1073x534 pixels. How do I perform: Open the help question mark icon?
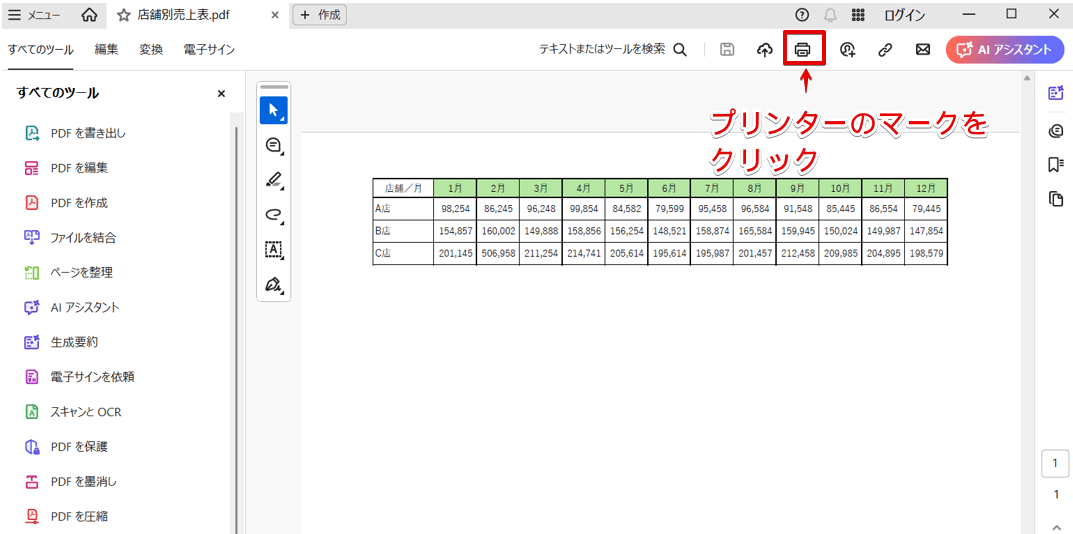click(802, 15)
